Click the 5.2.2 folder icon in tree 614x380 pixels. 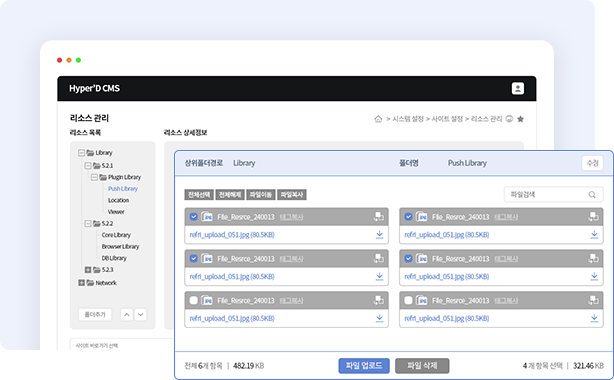pyautogui.click(x=97, y=224)
